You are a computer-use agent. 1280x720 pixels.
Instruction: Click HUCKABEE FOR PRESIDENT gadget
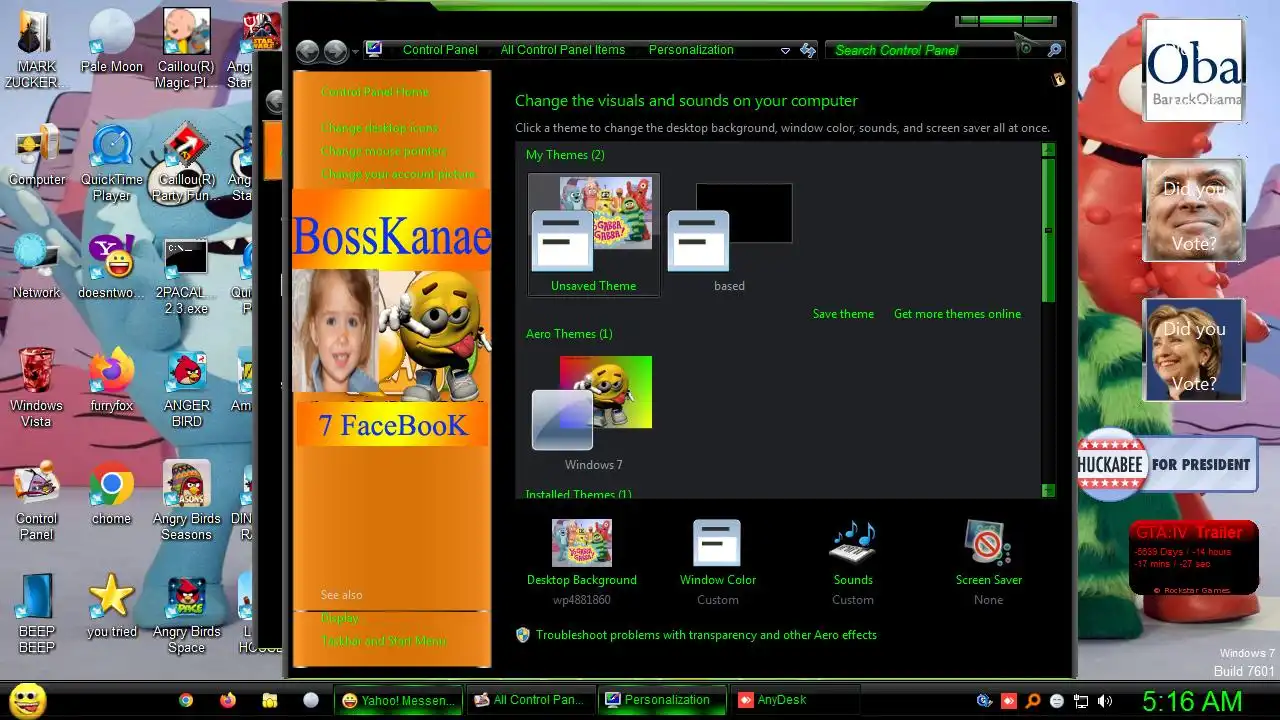[1166, 465]
